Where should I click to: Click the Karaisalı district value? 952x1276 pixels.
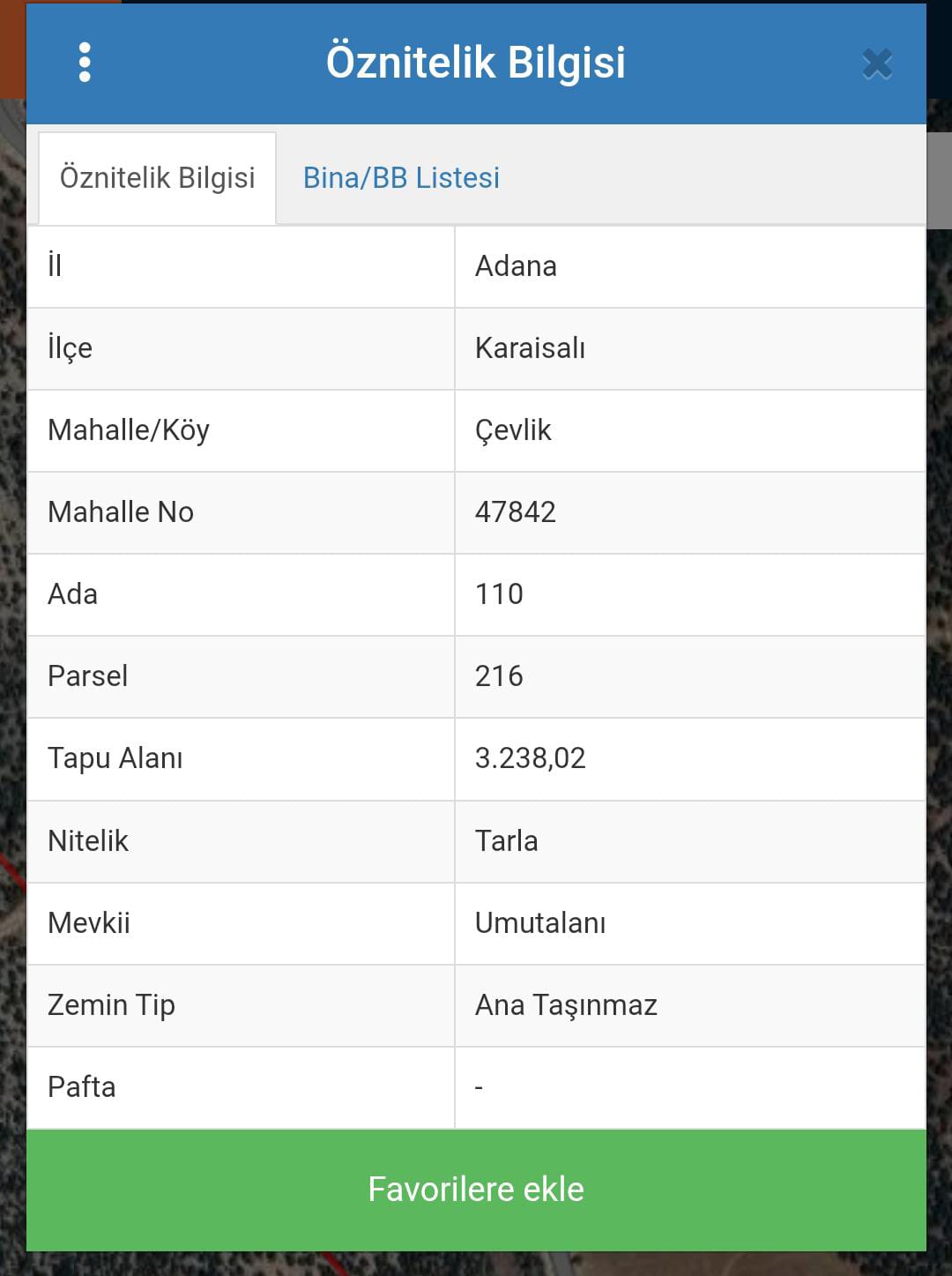coord(530,348)
